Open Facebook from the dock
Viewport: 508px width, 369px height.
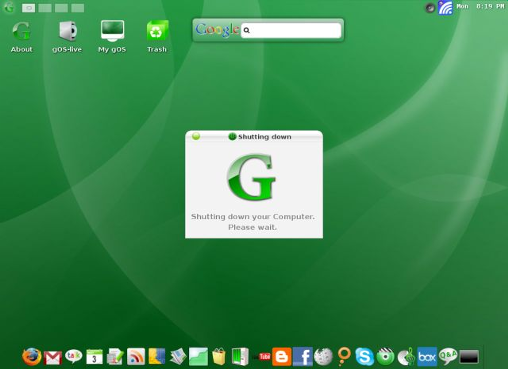click(x=303, y=357)
